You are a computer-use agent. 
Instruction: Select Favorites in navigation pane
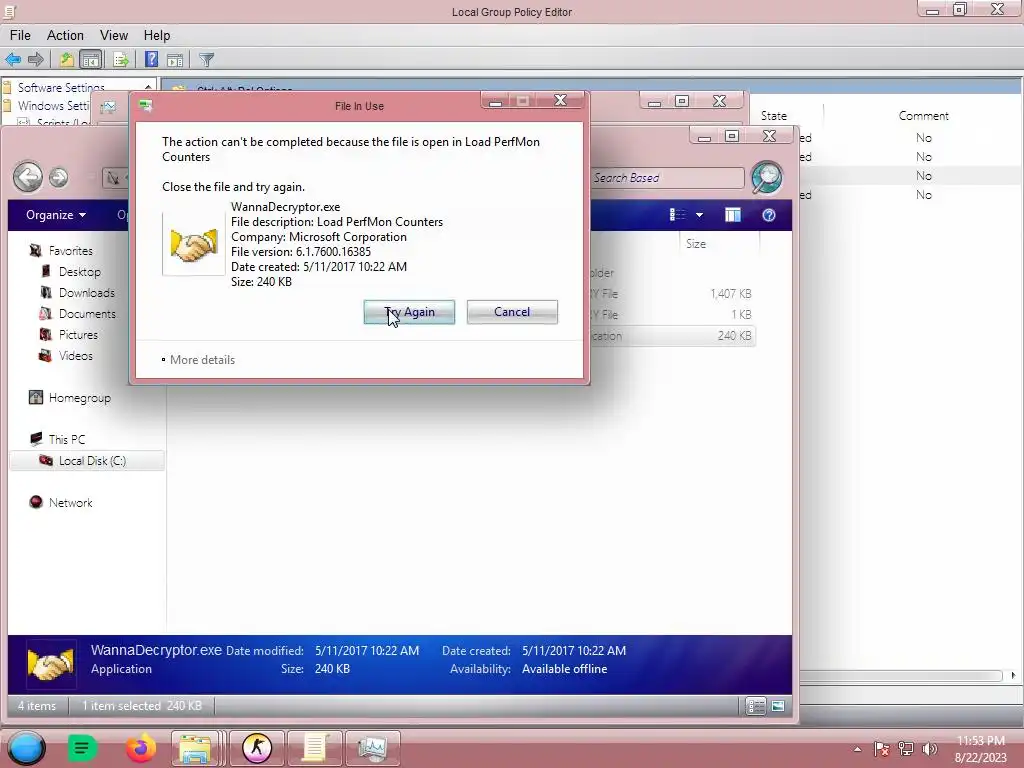tap(71, 251)
